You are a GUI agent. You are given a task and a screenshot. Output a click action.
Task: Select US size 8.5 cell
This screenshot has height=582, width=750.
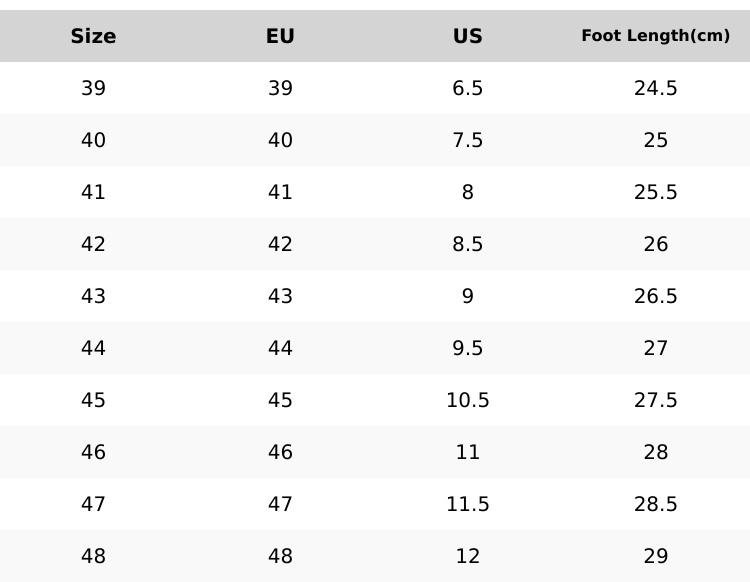(x=467, y=244)
